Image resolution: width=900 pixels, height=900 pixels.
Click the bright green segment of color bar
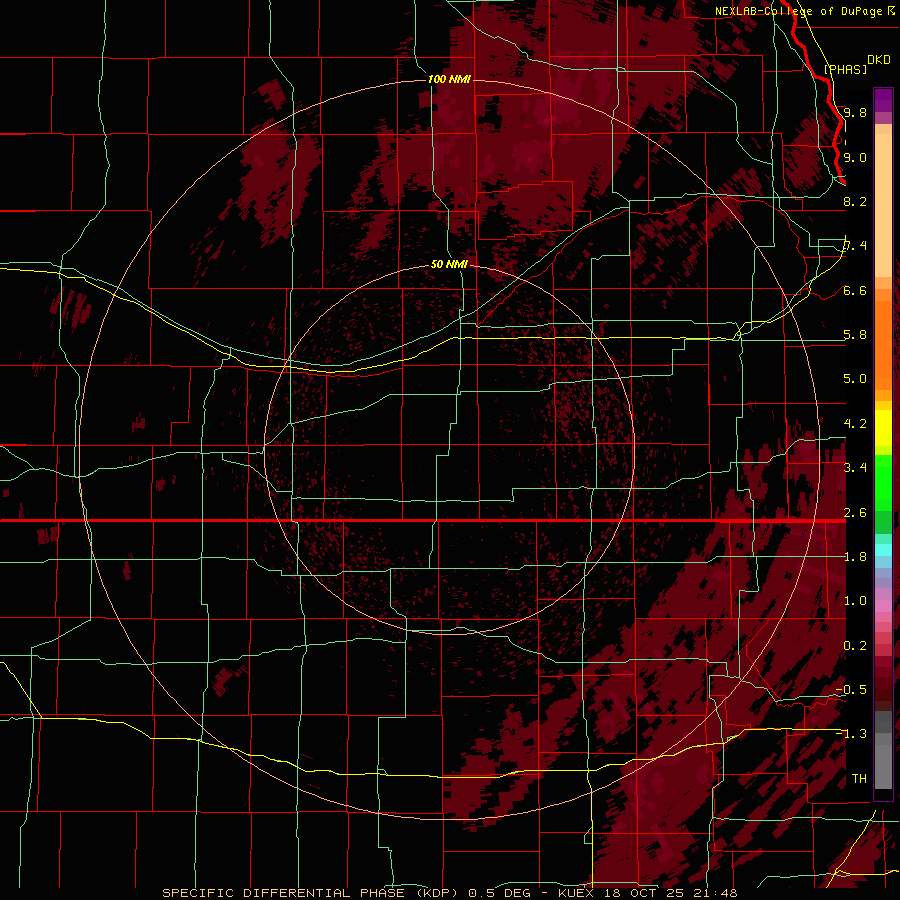[x=883, y=483]
